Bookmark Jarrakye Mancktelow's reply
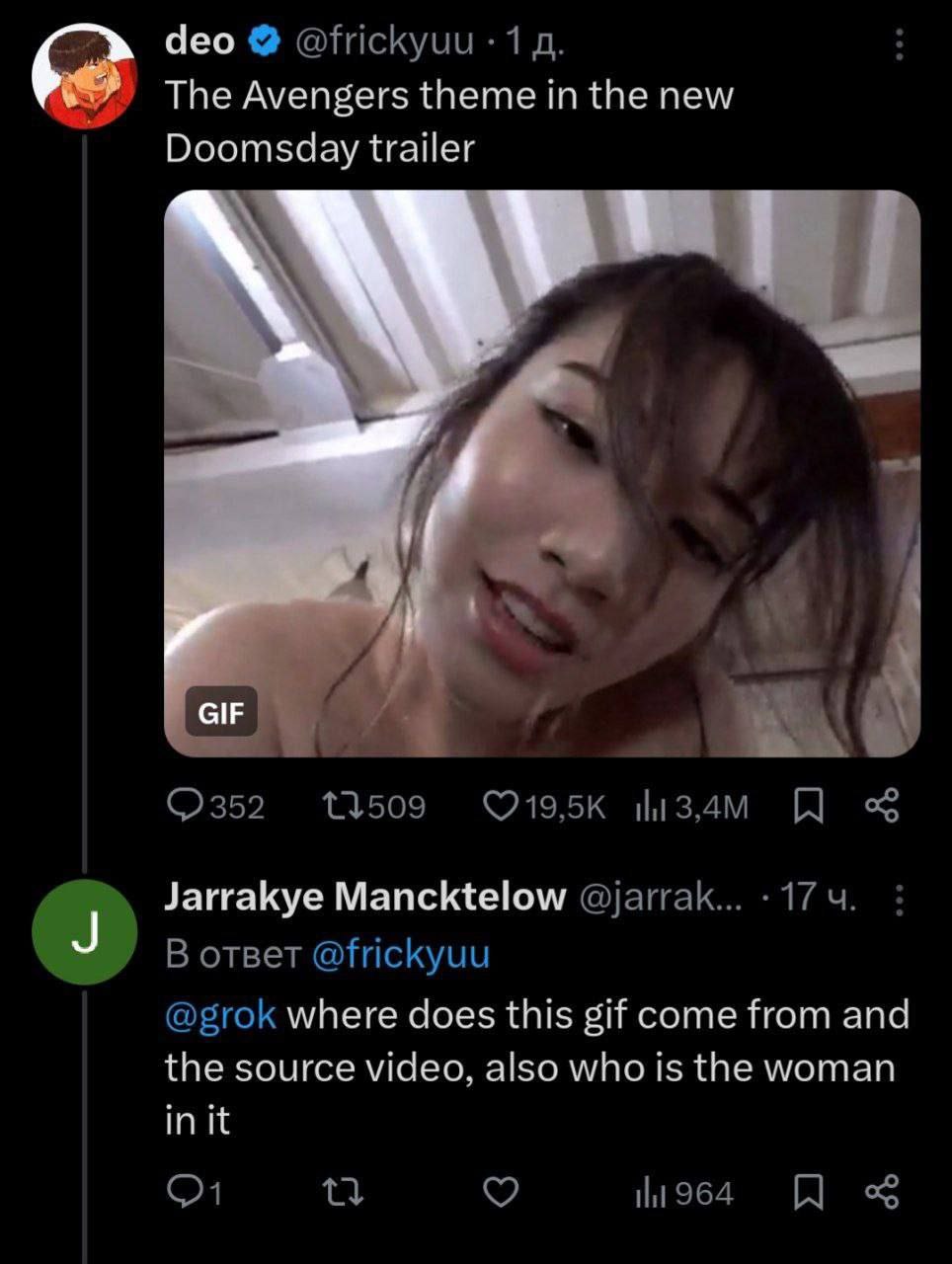Viewport: 952px width, 1264px height. click(x=809, y=1194)
